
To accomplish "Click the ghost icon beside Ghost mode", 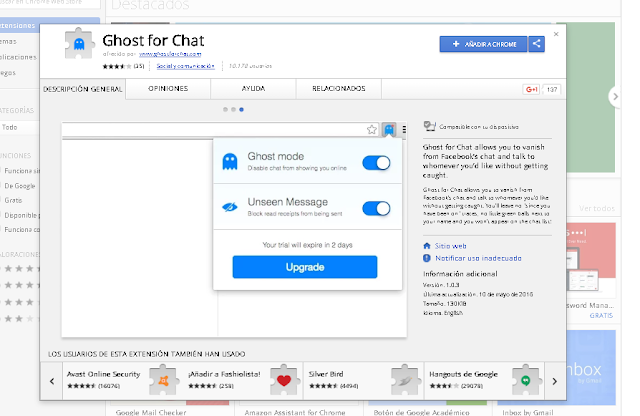I will coord(230,162).
